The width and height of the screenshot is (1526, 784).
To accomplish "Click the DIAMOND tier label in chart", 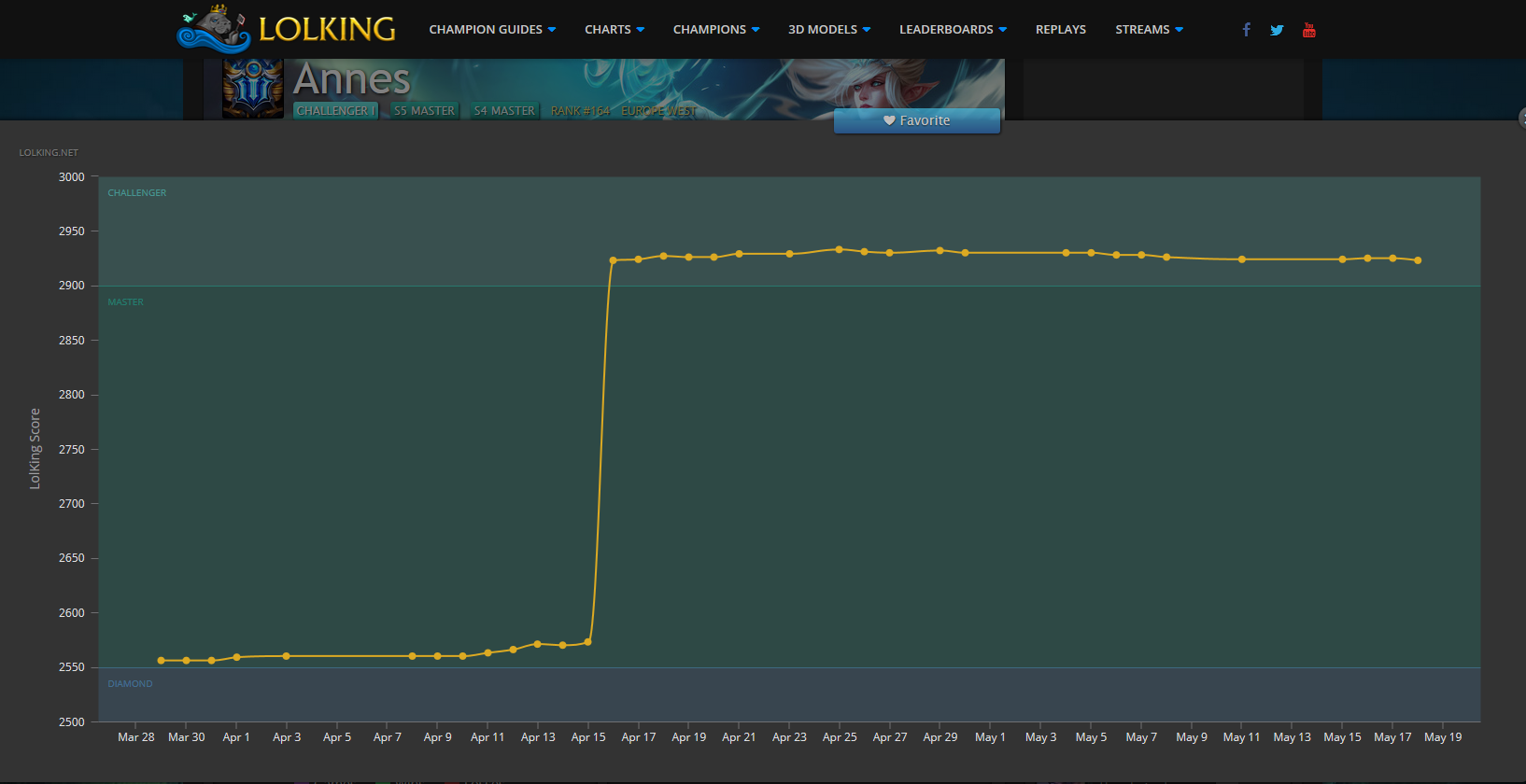I will [130, 684].
